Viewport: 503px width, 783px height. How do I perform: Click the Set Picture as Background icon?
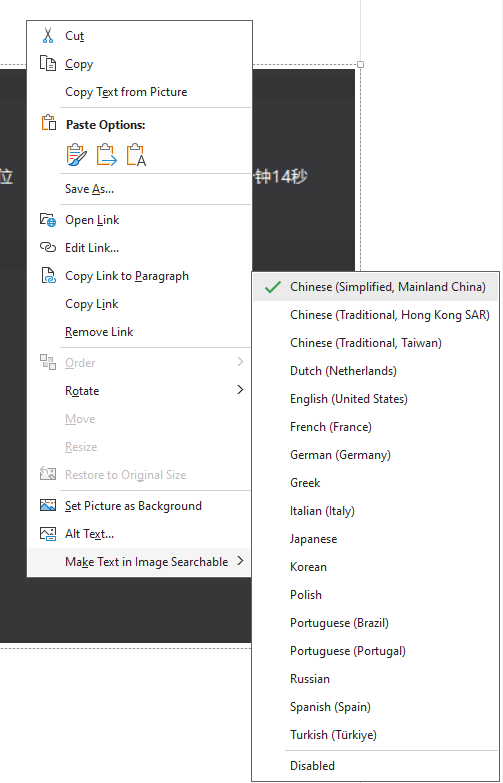48,505
